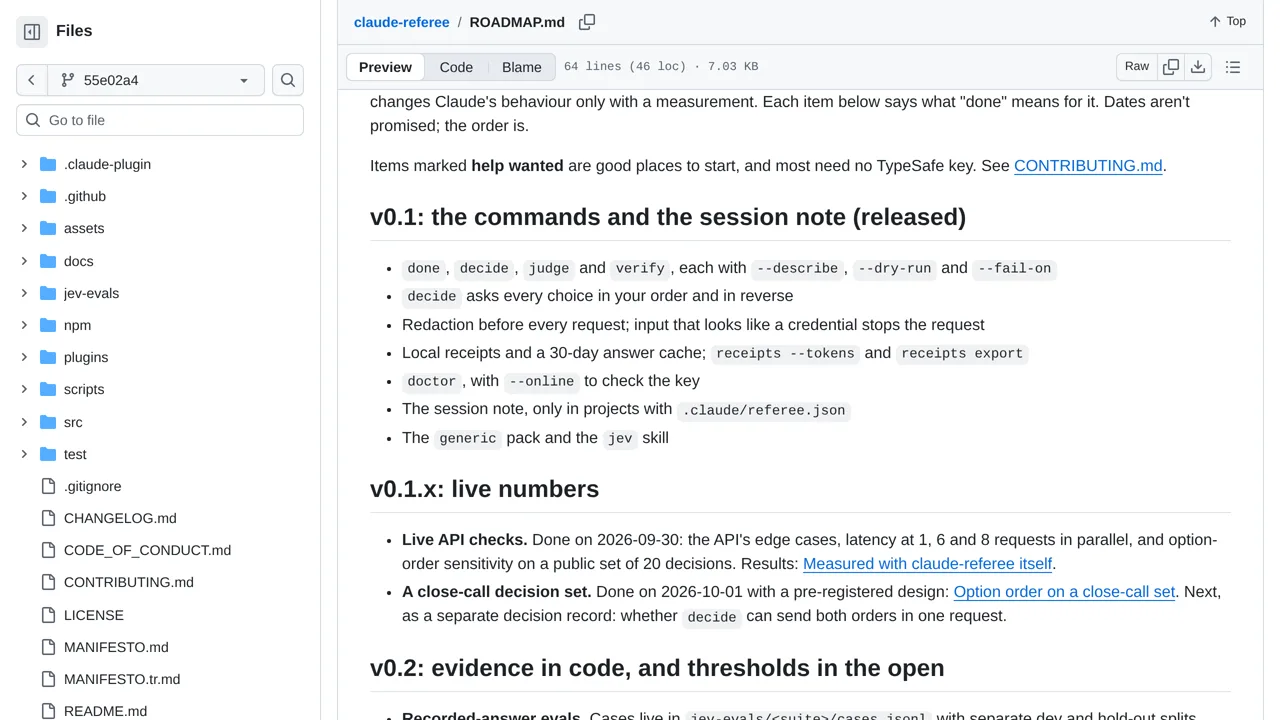Open Option order on a close-call set link
The image size is (1280, 720).
click(x=1064, y=592)
